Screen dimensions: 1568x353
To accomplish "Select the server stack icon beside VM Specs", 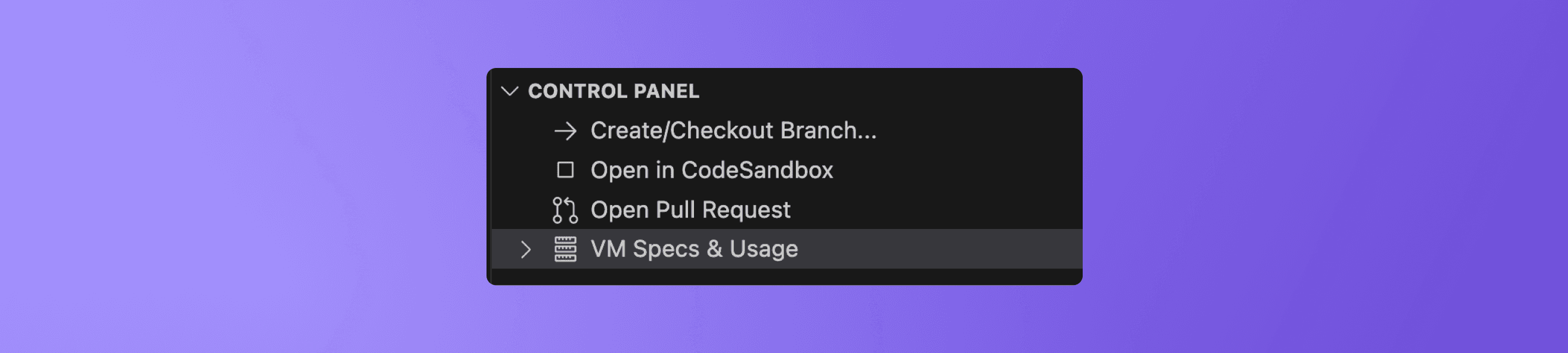I will 565,249.
